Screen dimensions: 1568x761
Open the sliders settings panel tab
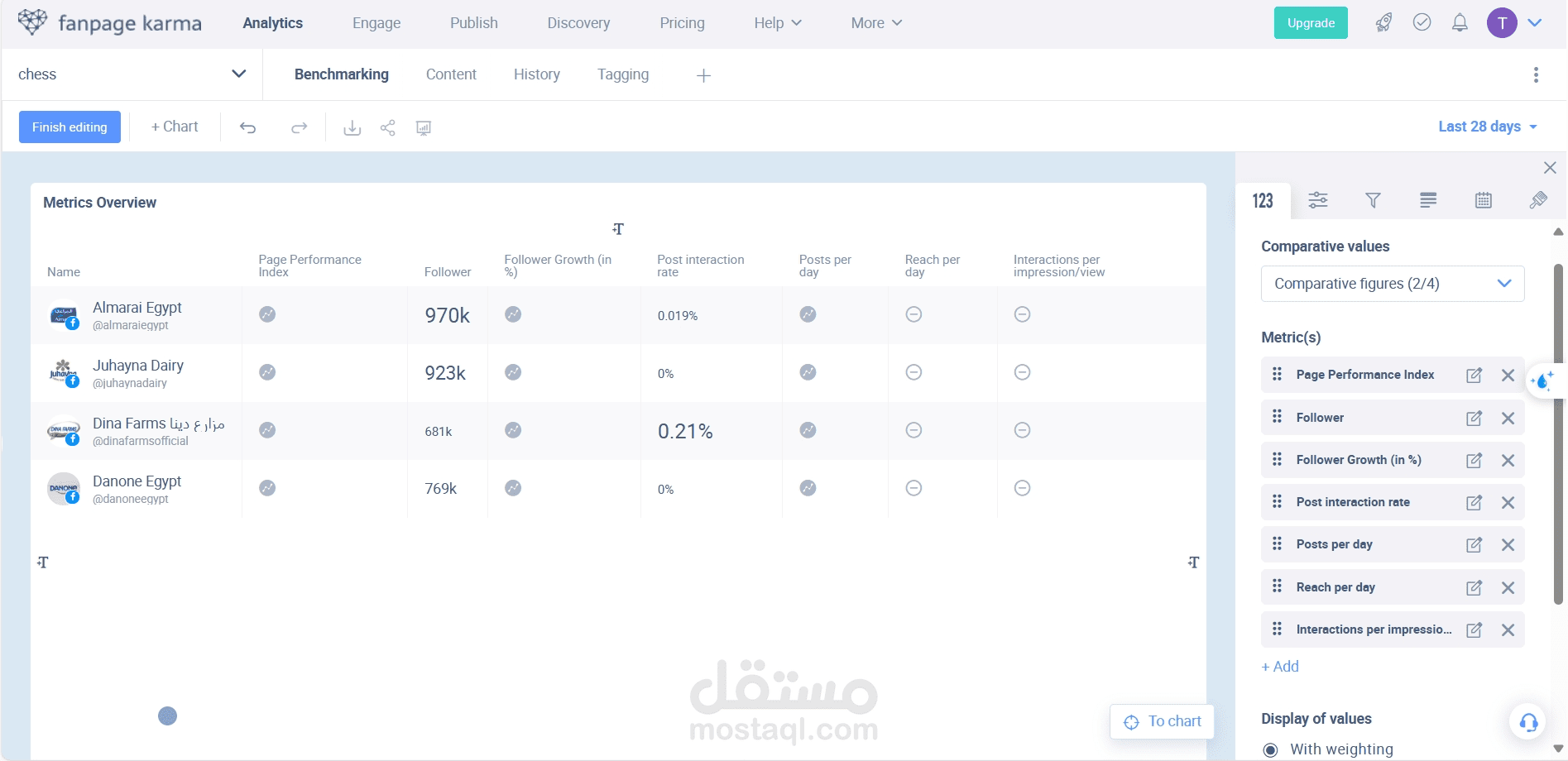tap(1318, 200)
